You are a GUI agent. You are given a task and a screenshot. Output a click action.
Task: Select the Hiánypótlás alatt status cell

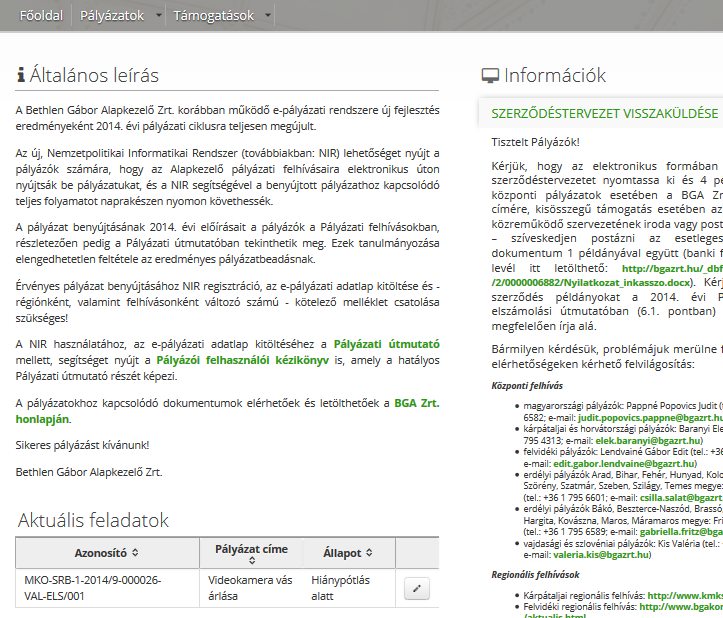349,588
